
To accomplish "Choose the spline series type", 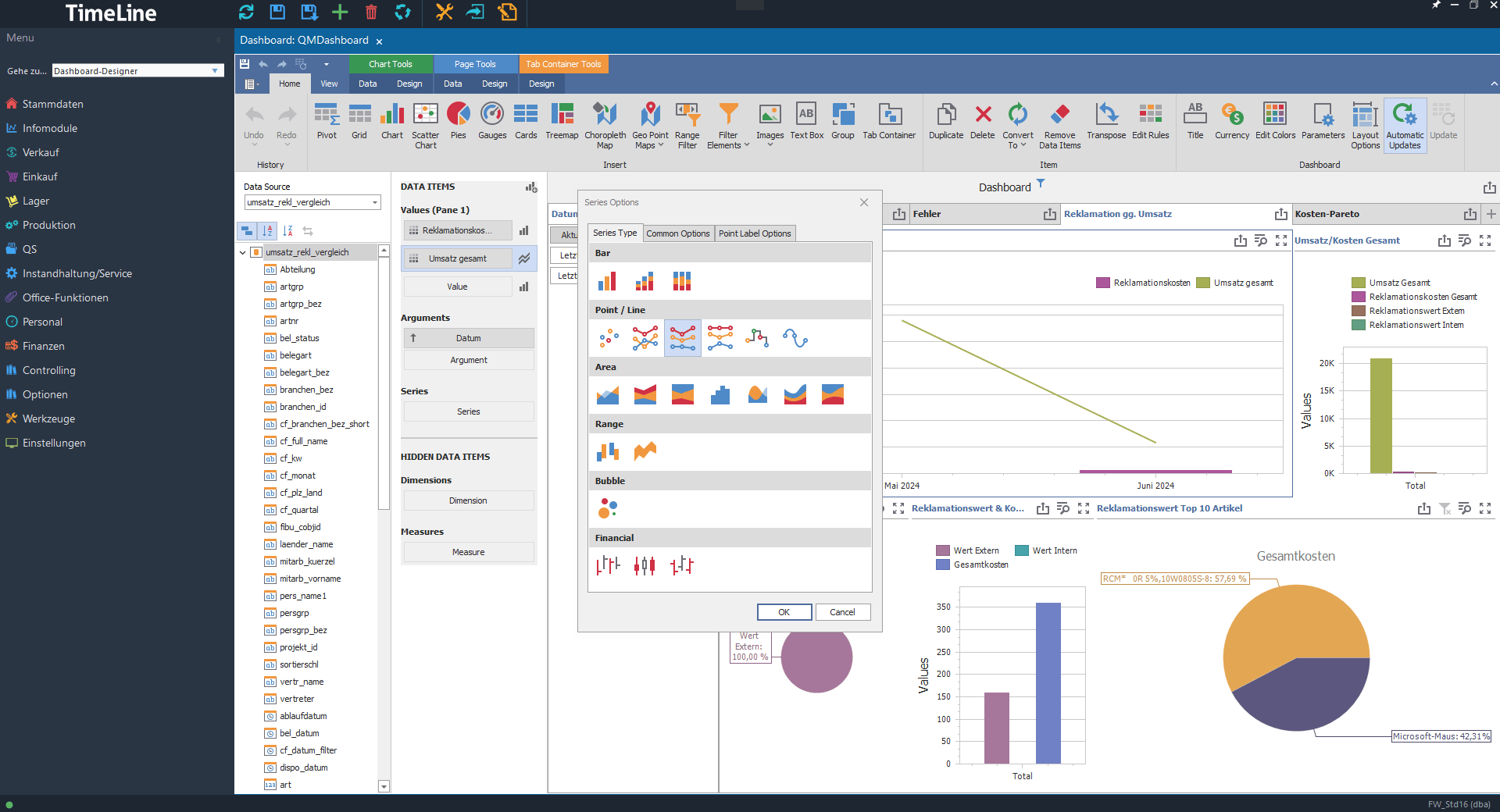I will 795,338.
